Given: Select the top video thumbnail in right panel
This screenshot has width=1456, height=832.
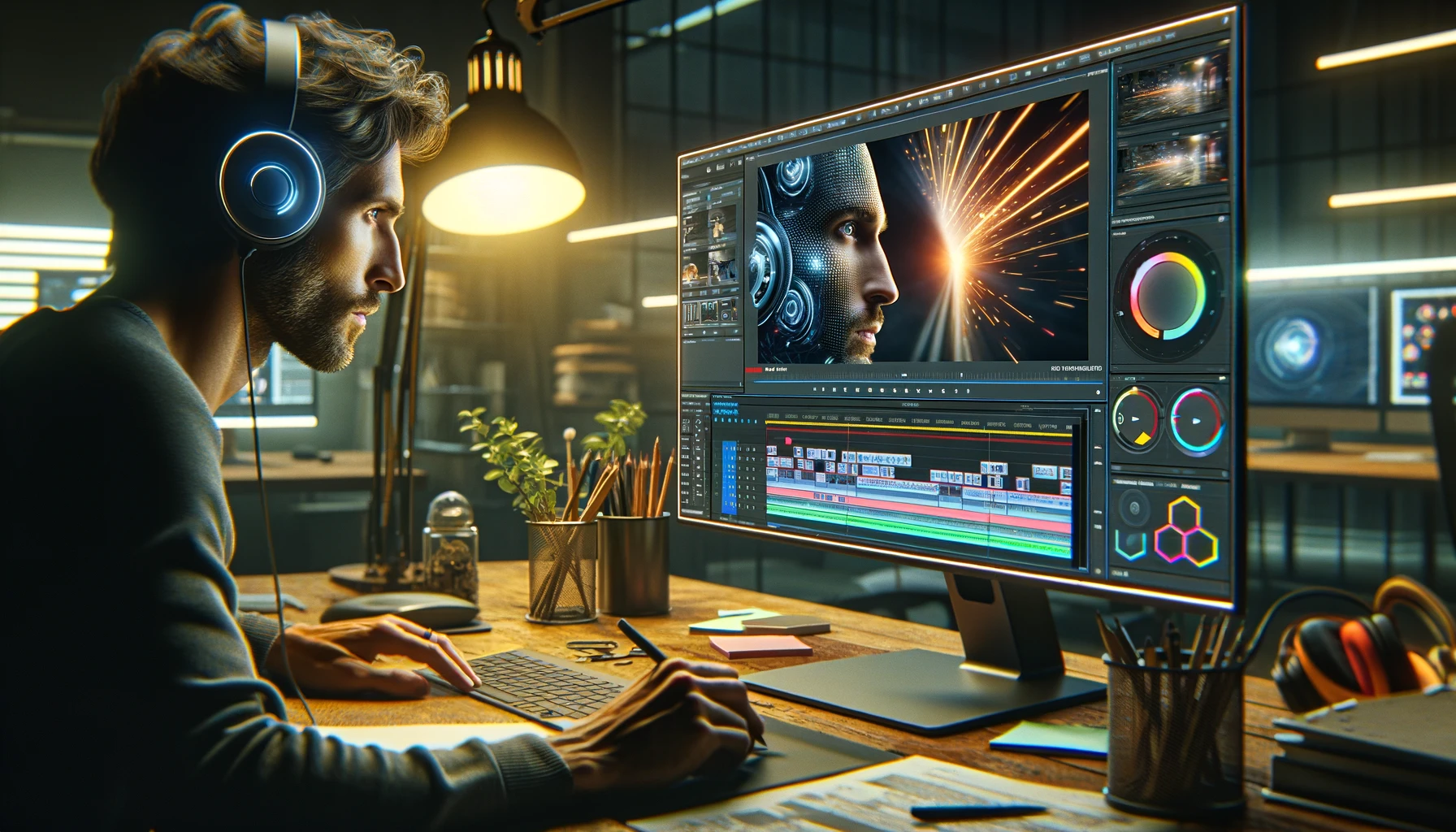Looking at the screenshot, I should pos(1172,89).
